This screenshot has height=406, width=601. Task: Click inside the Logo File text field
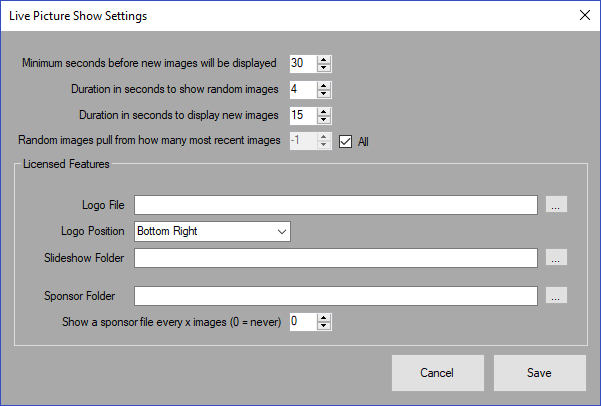pos(336,205)
